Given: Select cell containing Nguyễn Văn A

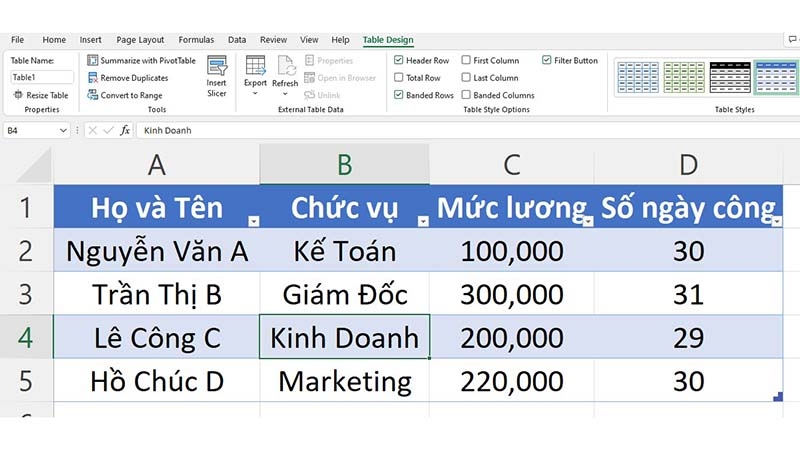Looking at the screenshot, I should click(157, 251).
